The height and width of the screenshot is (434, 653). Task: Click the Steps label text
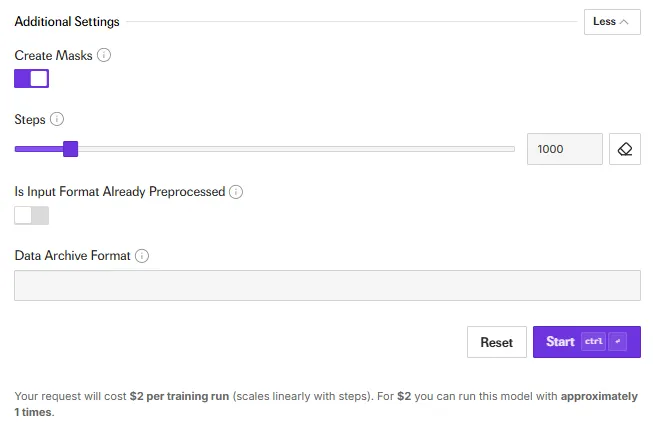click(x=30, y=119)
